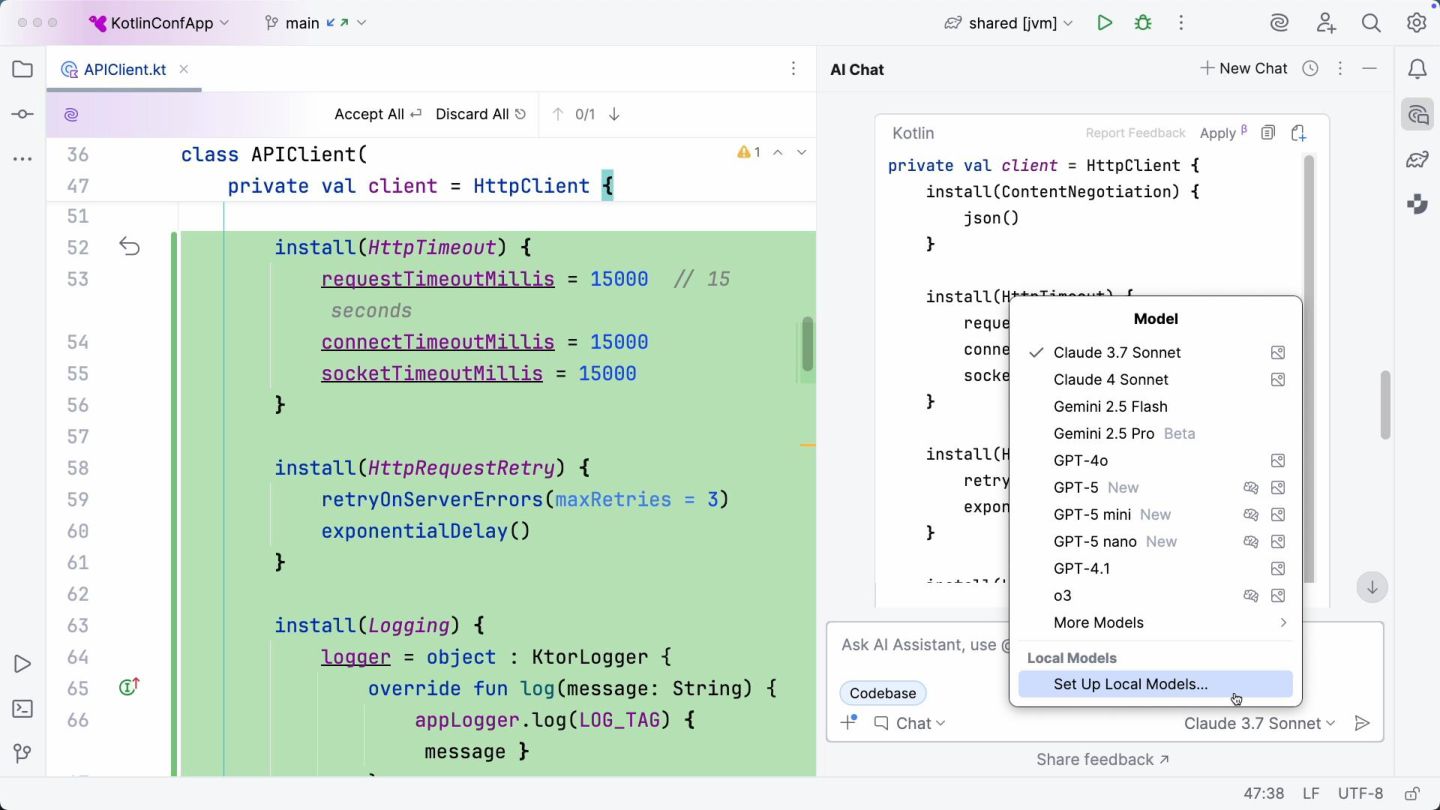Run the shared [jvm] configuration
The image size is (1440, 810).
[x=1104, y=22]
